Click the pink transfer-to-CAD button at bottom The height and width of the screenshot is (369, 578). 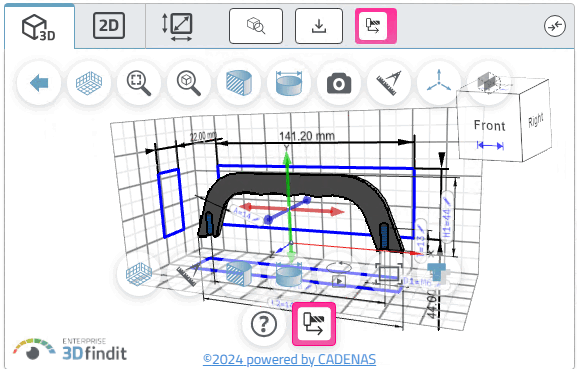pyautogui.click(x=314, y=324)
